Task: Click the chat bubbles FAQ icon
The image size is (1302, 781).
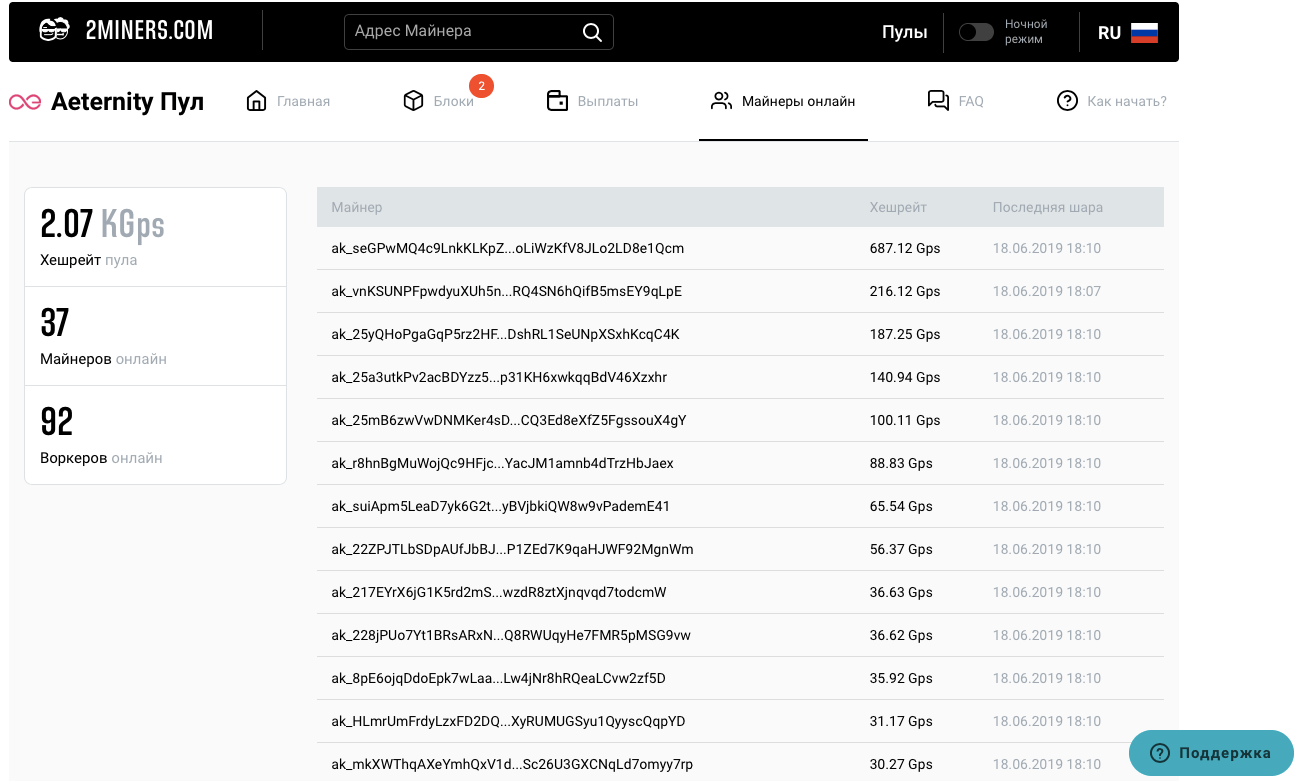Action: point(937,101)
